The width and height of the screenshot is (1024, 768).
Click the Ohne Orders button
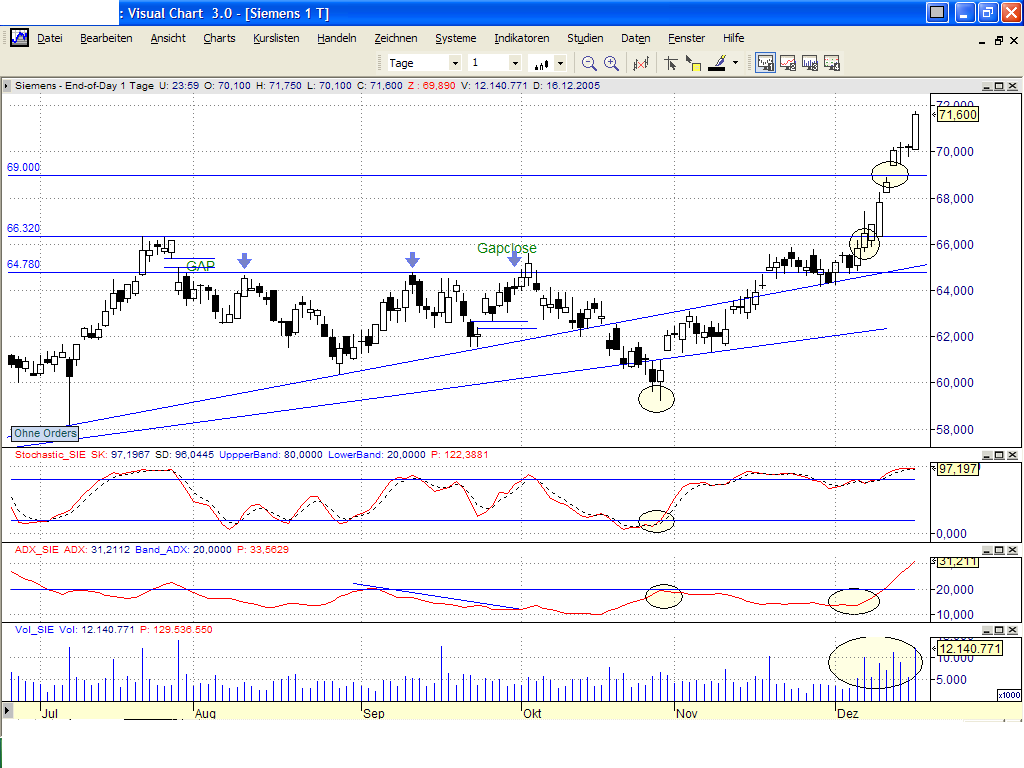point(44,433)
